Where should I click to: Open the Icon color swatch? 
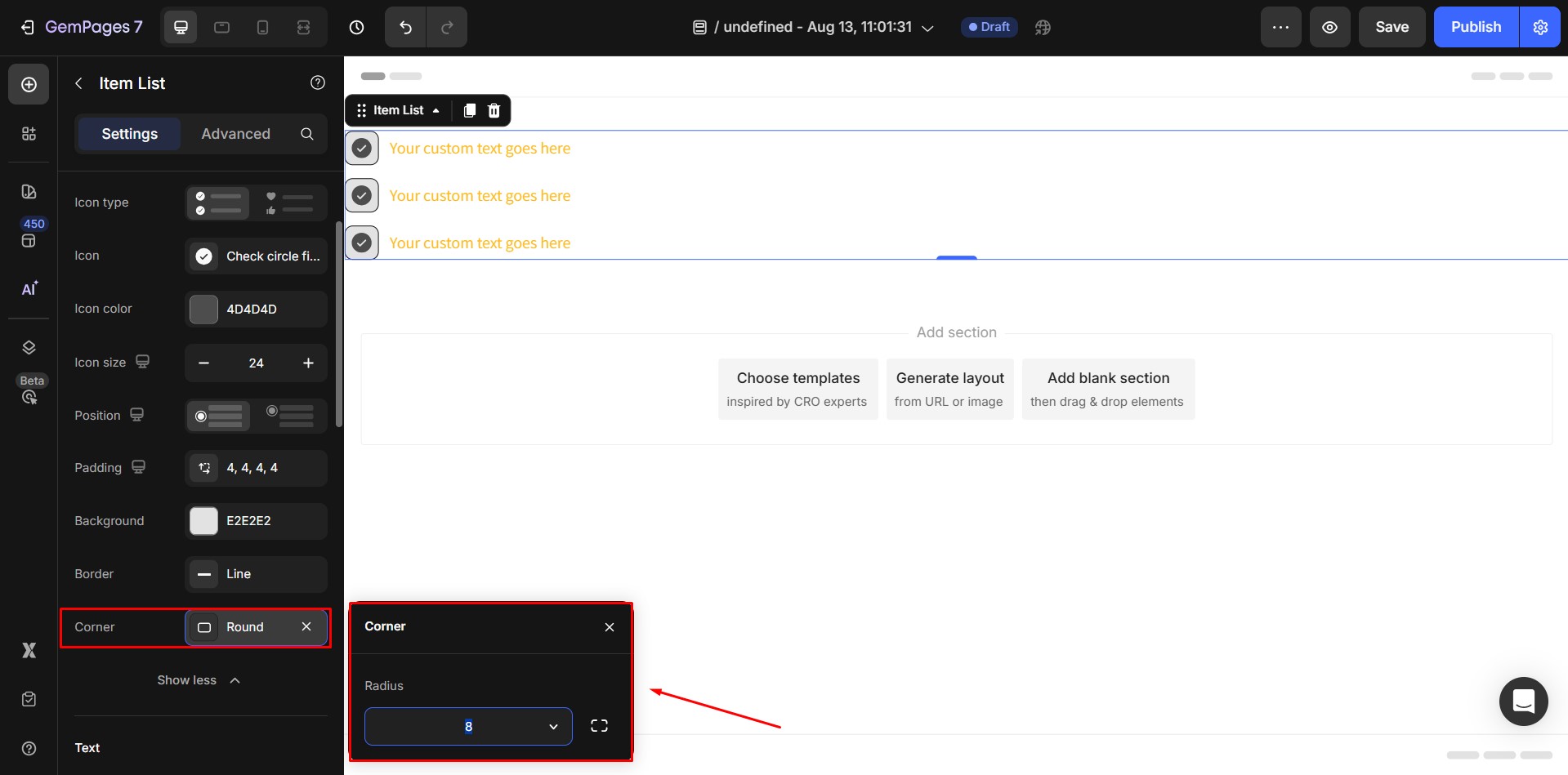tap(203, 310)
